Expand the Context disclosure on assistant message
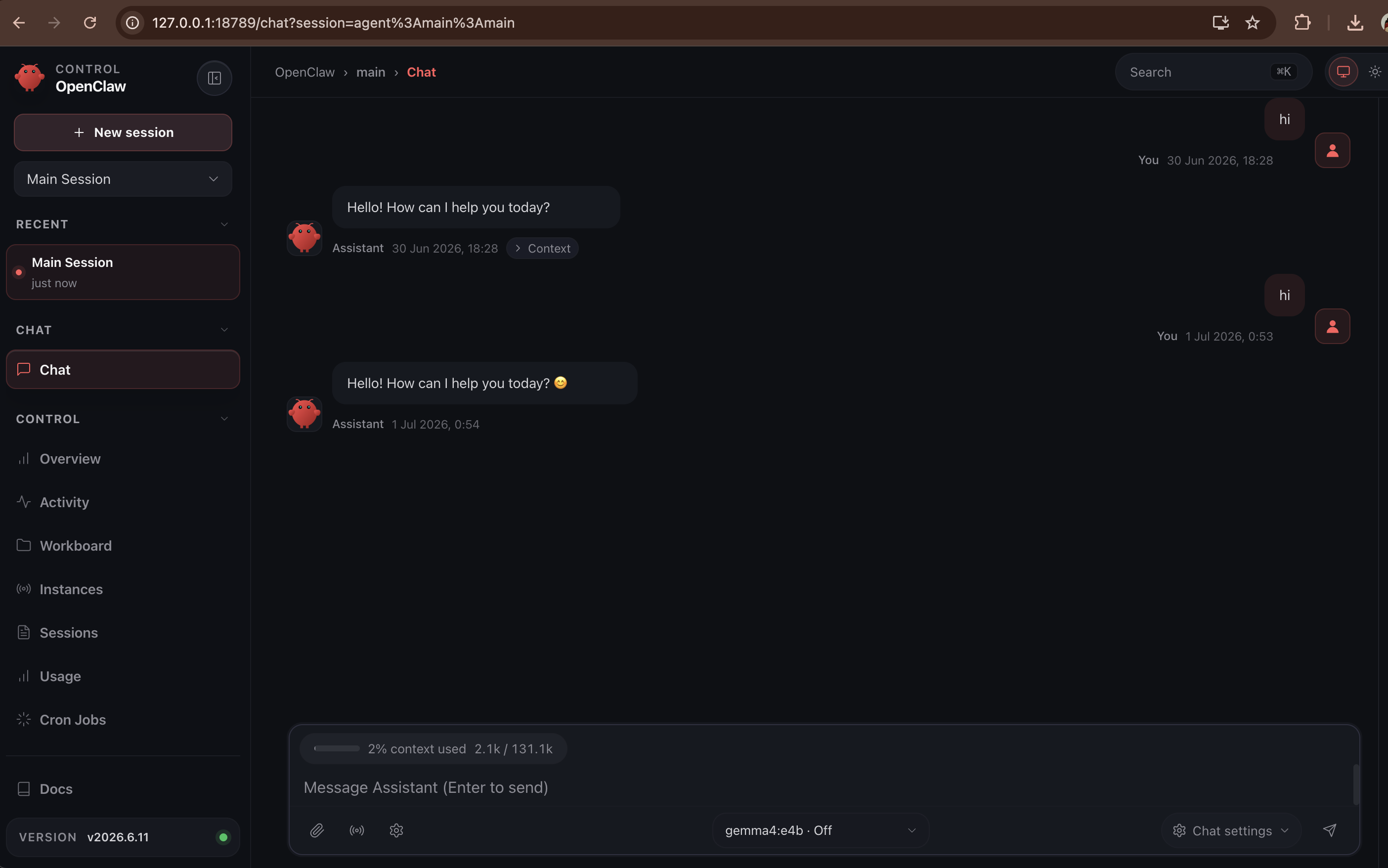The height and width of the screenshot is (868, 1388). (x=542, y=248)
